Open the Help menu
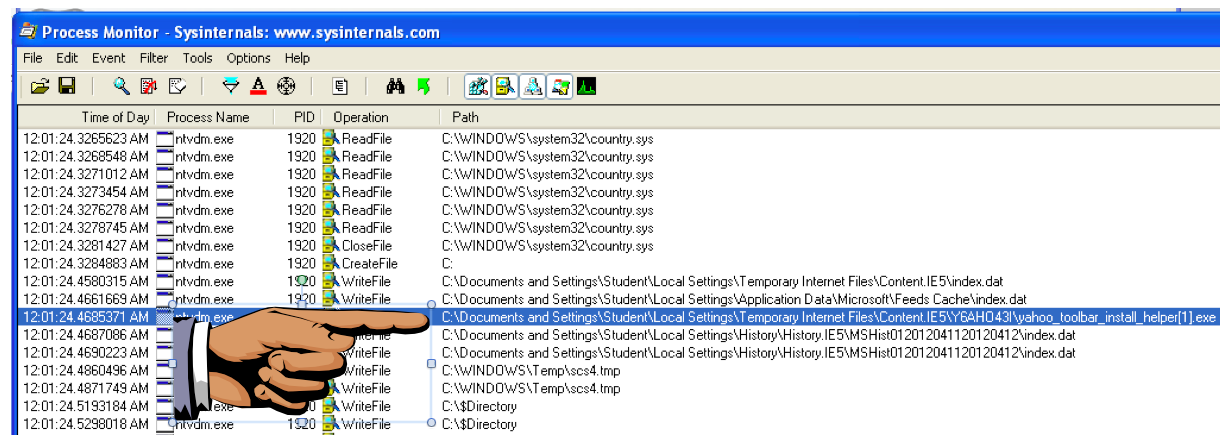 point(297,58)
